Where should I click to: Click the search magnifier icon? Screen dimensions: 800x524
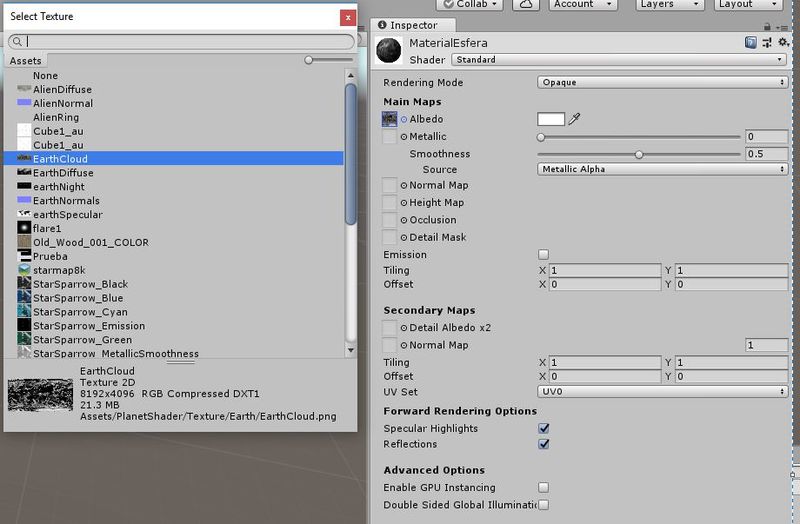(x=17, y=41)
